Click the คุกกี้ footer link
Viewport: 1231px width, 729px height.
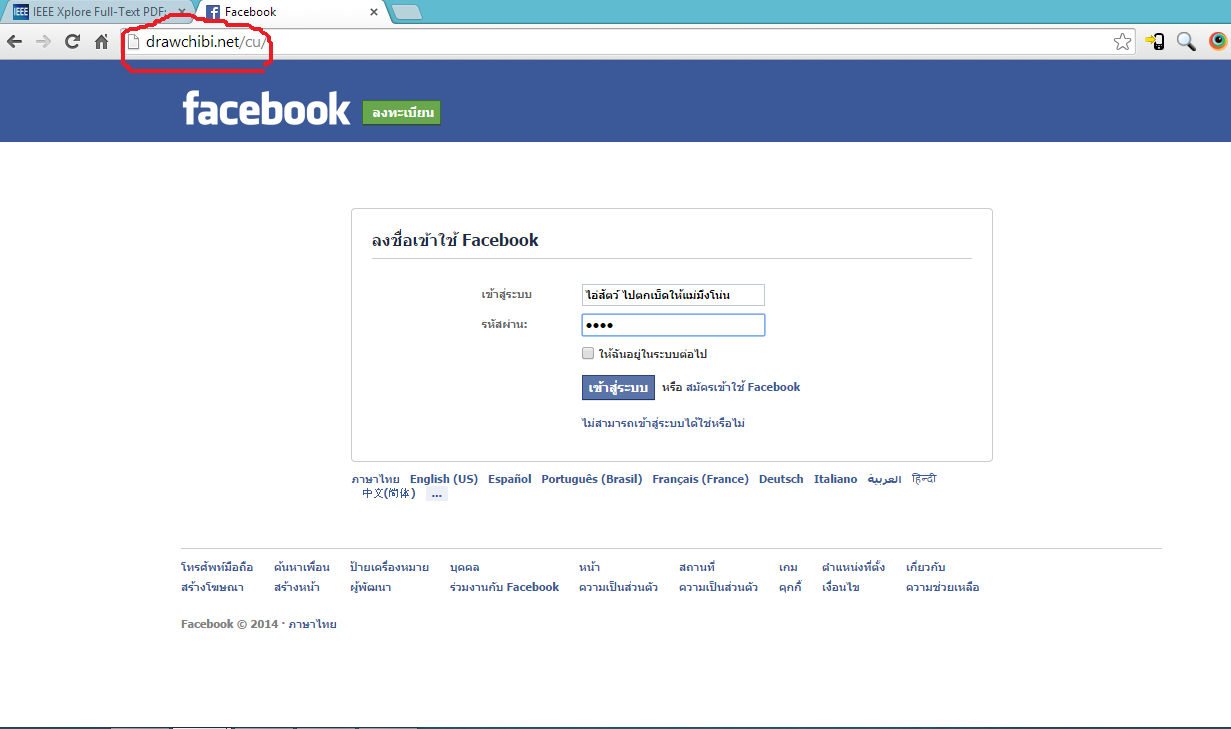(790, 587)
